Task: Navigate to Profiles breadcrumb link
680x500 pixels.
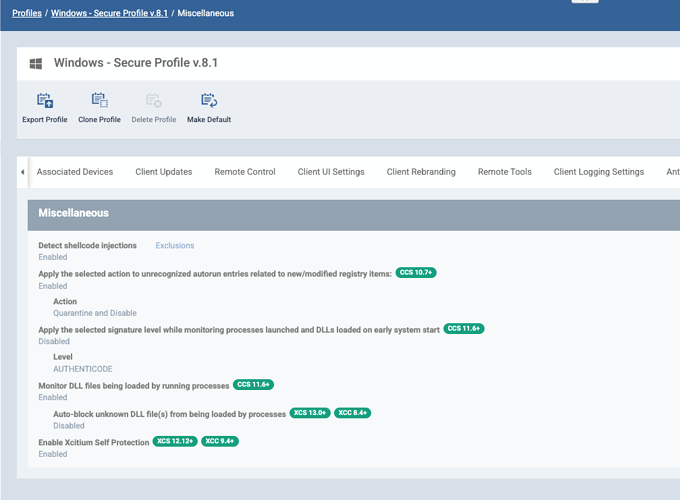Action: coord(27,13)
